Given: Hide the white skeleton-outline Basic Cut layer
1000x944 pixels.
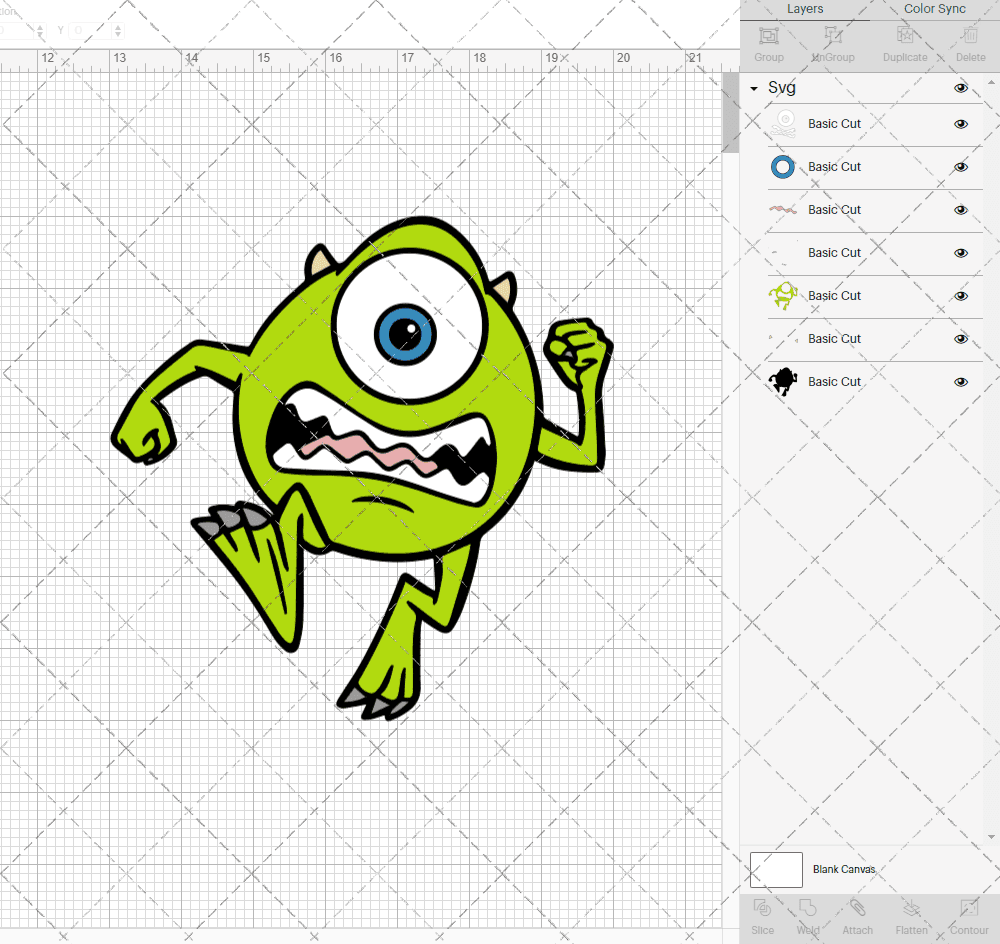Looking at the screenshot, I should 960,124.
